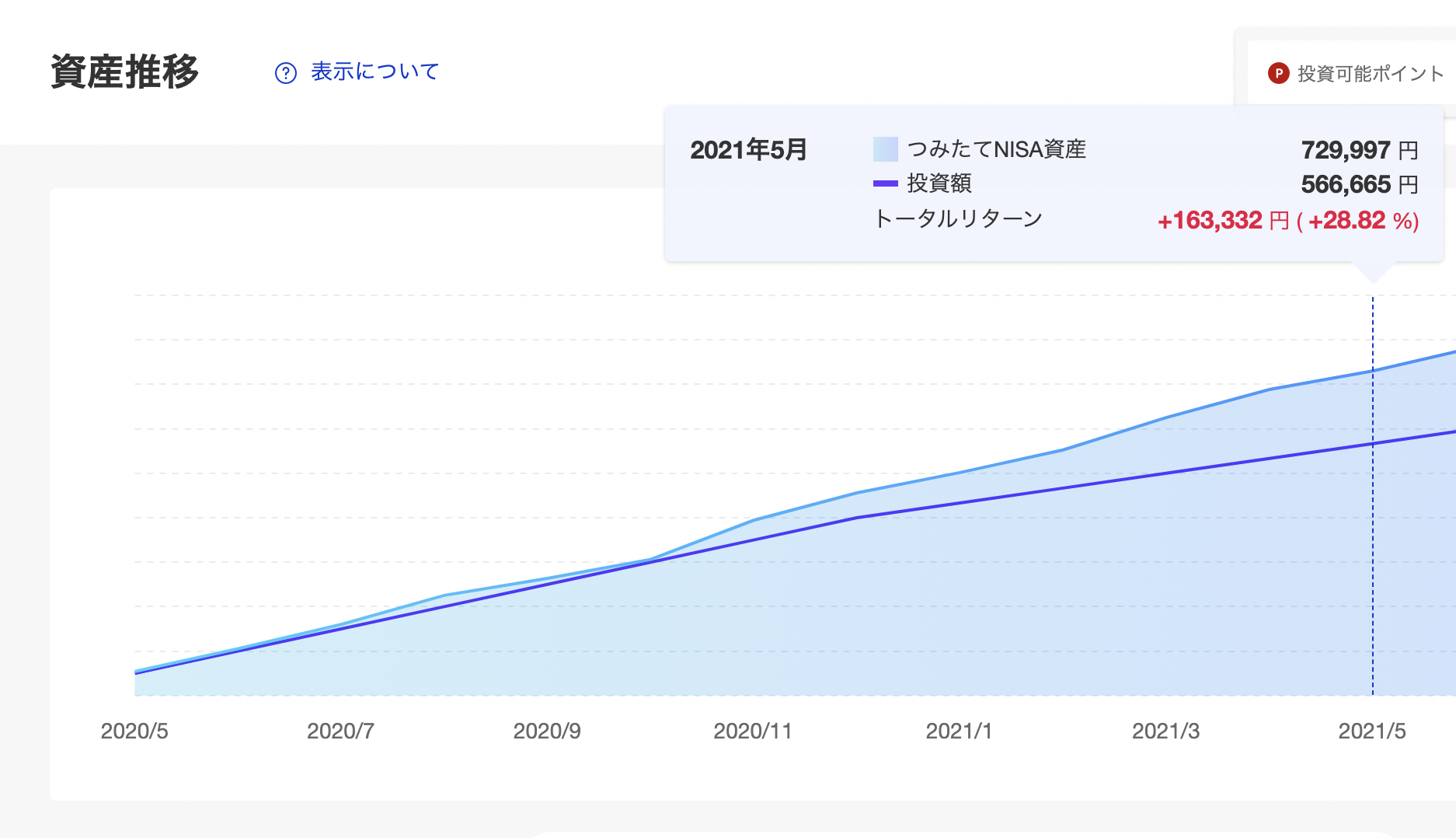The height and width of the screenshot is (838, 1456).
Task: Select the 2020/11 x-axis label
Action: (x=753, y=731)
